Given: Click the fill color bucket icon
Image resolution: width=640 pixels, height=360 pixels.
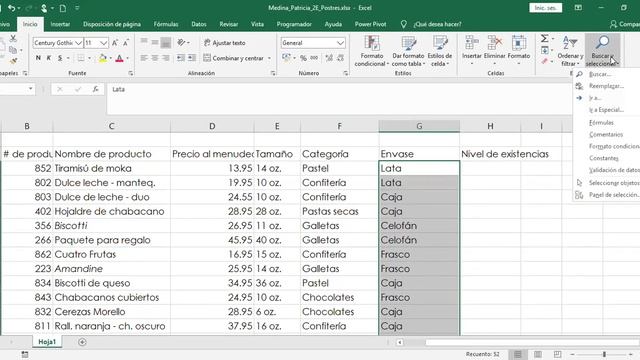Looking at the screenshot, I should pos(103,58).
